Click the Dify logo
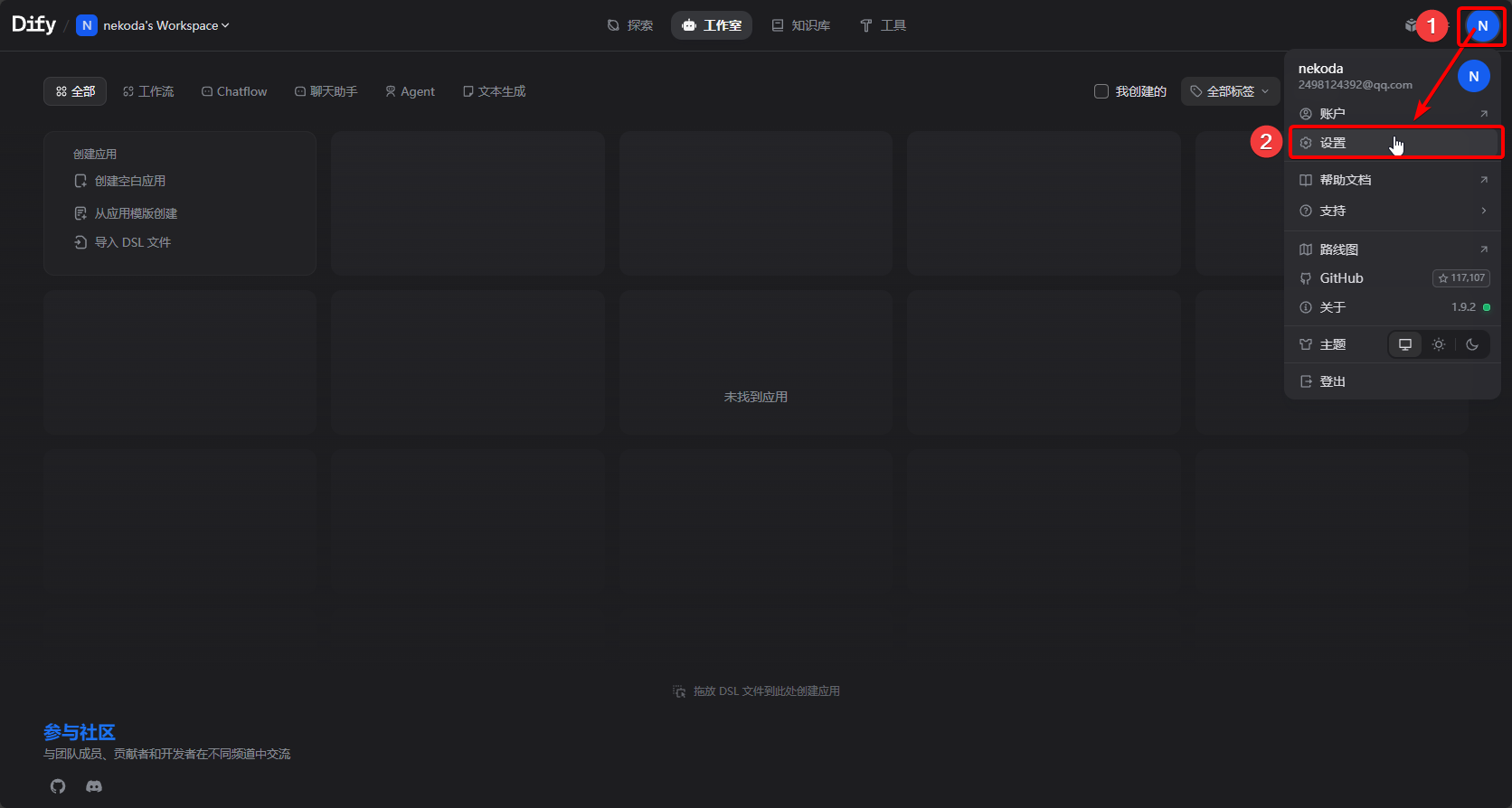This screenshot has width=1512, height=808. click(33, 24)
